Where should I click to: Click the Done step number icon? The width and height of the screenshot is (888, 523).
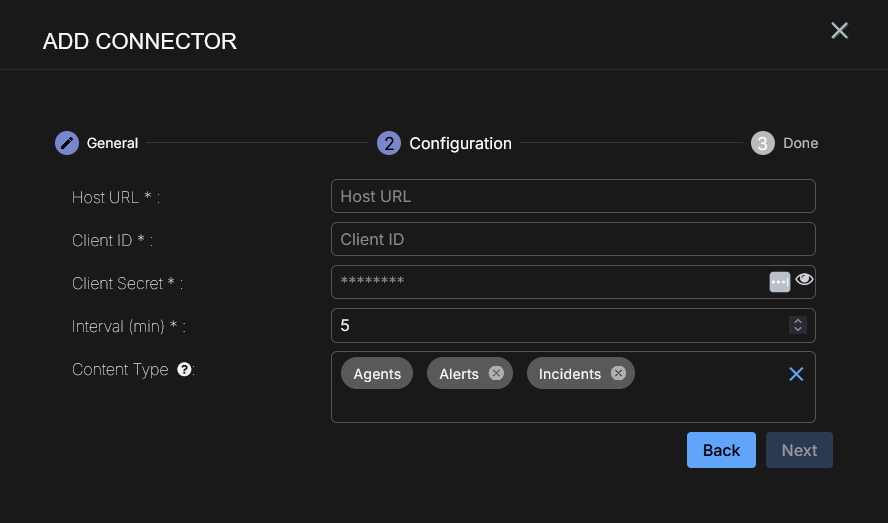coord(762,143)
